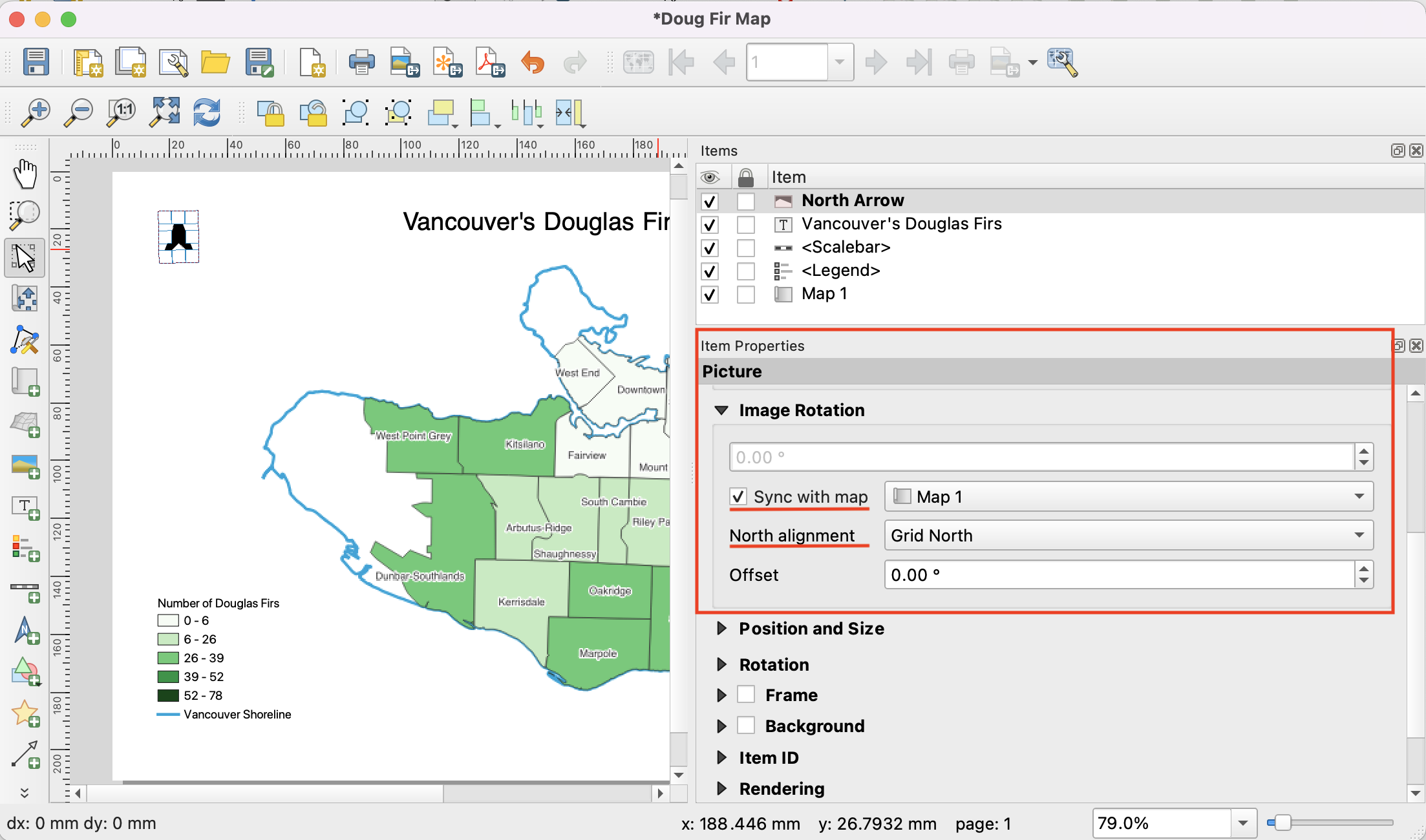Click the Add Legend tool

point(25,547)
